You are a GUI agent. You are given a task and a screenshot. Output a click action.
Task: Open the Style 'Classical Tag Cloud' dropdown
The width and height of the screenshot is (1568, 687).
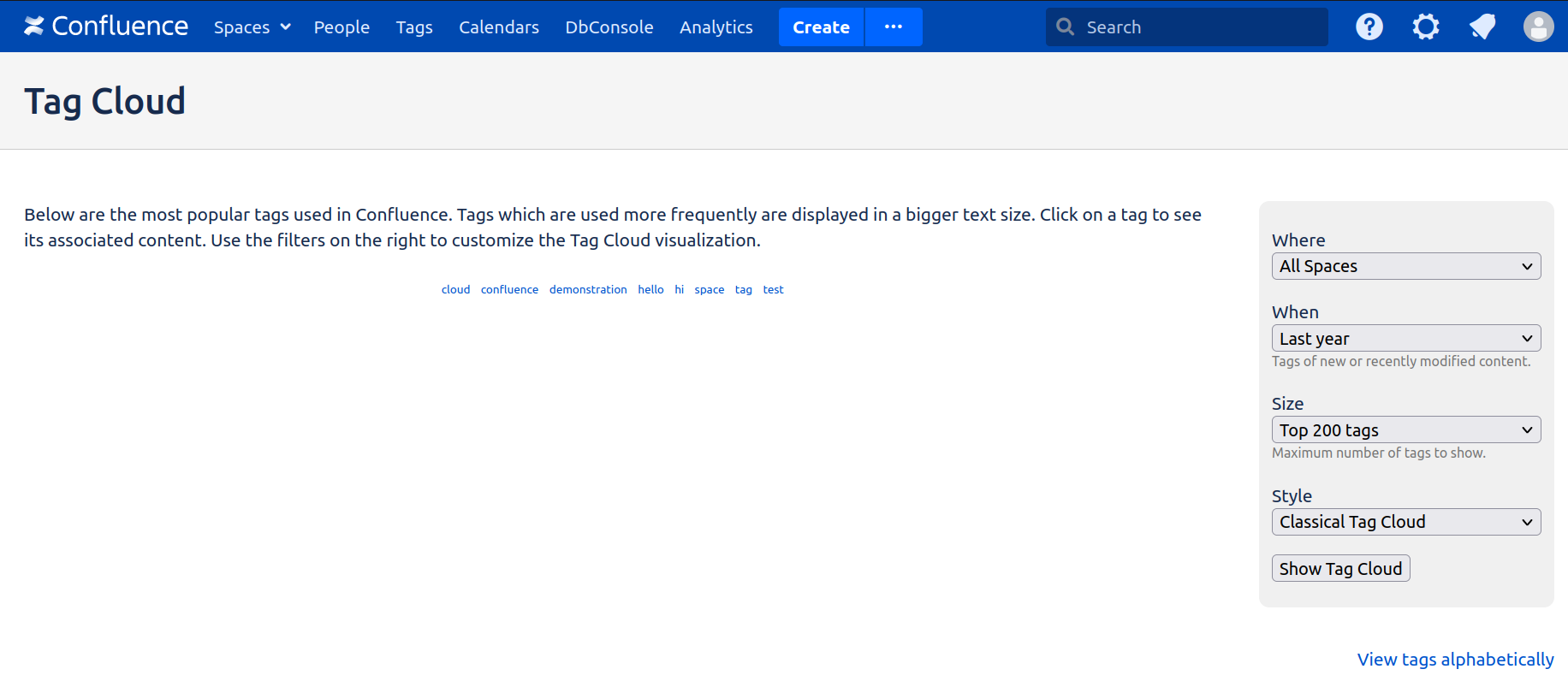1405,522
